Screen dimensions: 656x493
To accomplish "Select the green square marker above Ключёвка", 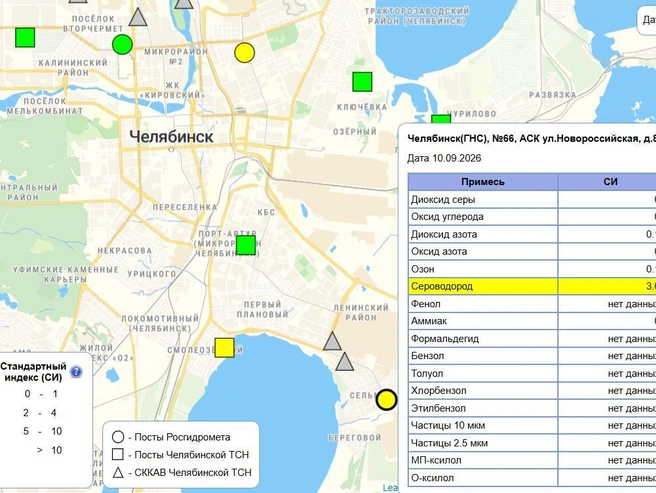I will pos(362,82).
